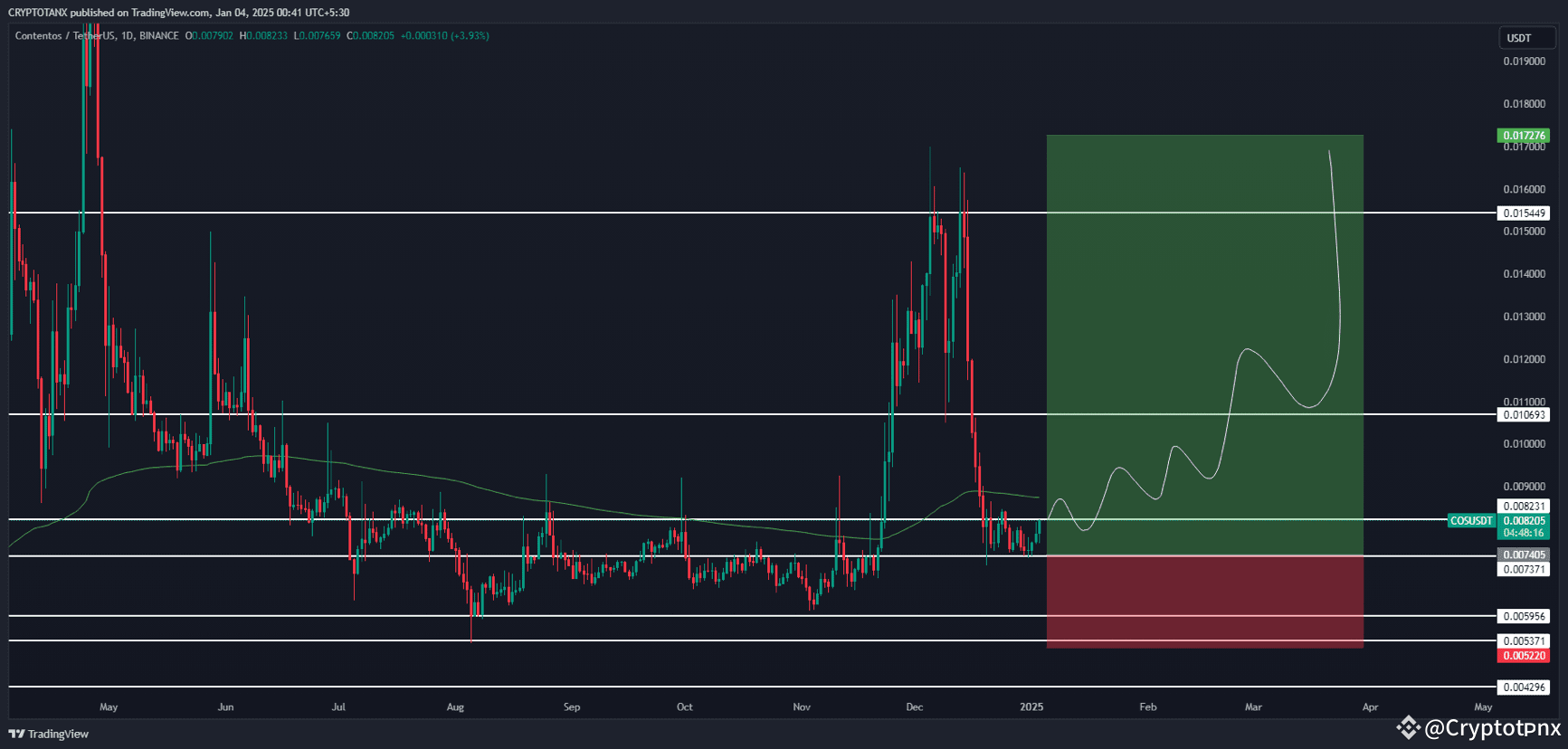Click the 0.019000 price scale tick
The width and height of the screenshot is (1568, 749).
[x=1524, y=62]
